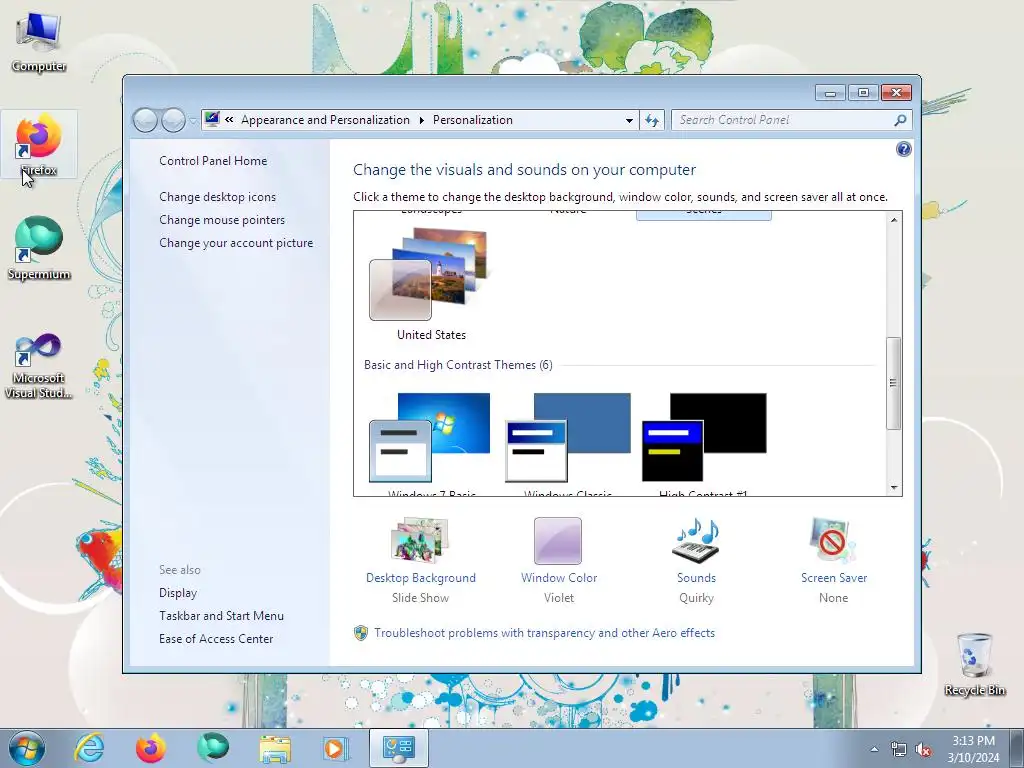
Task: Click the theme list scrollbar thumb
Action: (x=893, y=383)
